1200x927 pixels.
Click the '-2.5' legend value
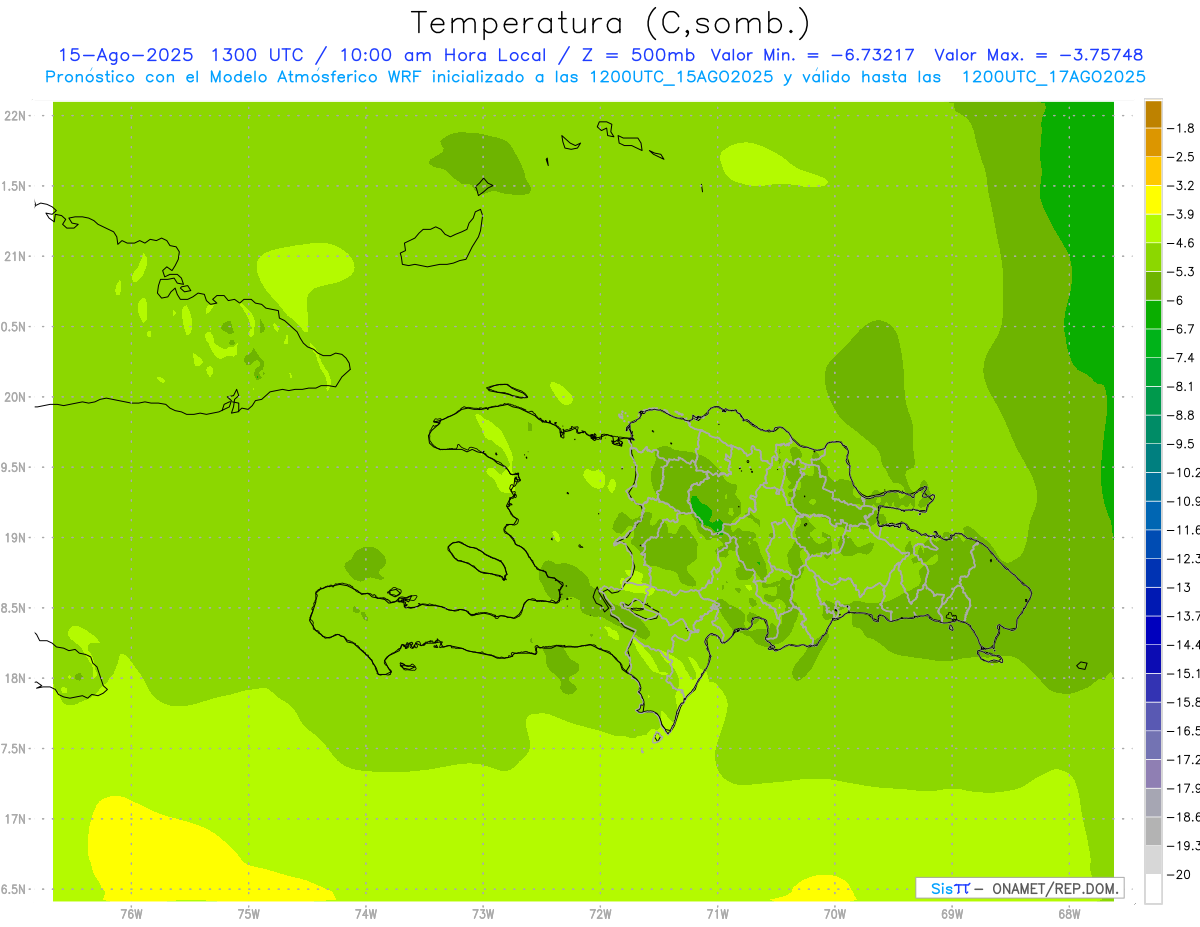1182,157
